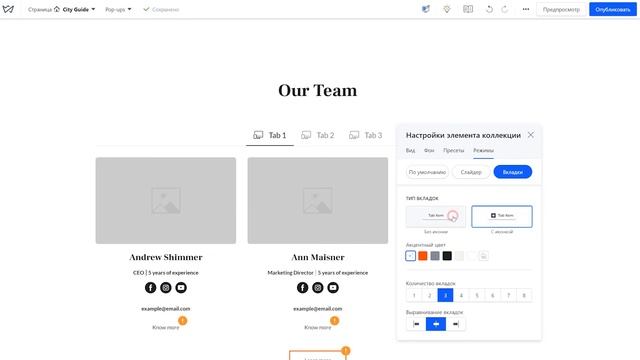Set number of tabs to 6
The width and height of the screenshot is (640, 360).
click(493, 295)
